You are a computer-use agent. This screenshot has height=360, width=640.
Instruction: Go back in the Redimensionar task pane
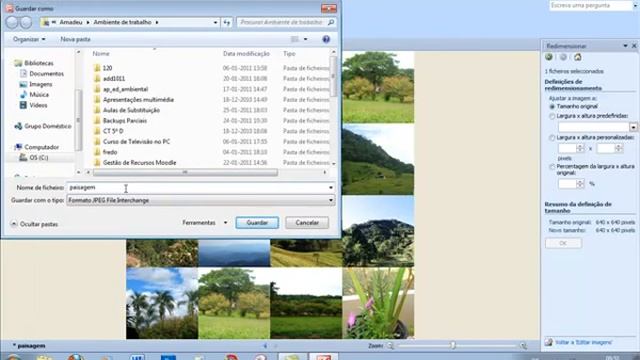[549, 57]
